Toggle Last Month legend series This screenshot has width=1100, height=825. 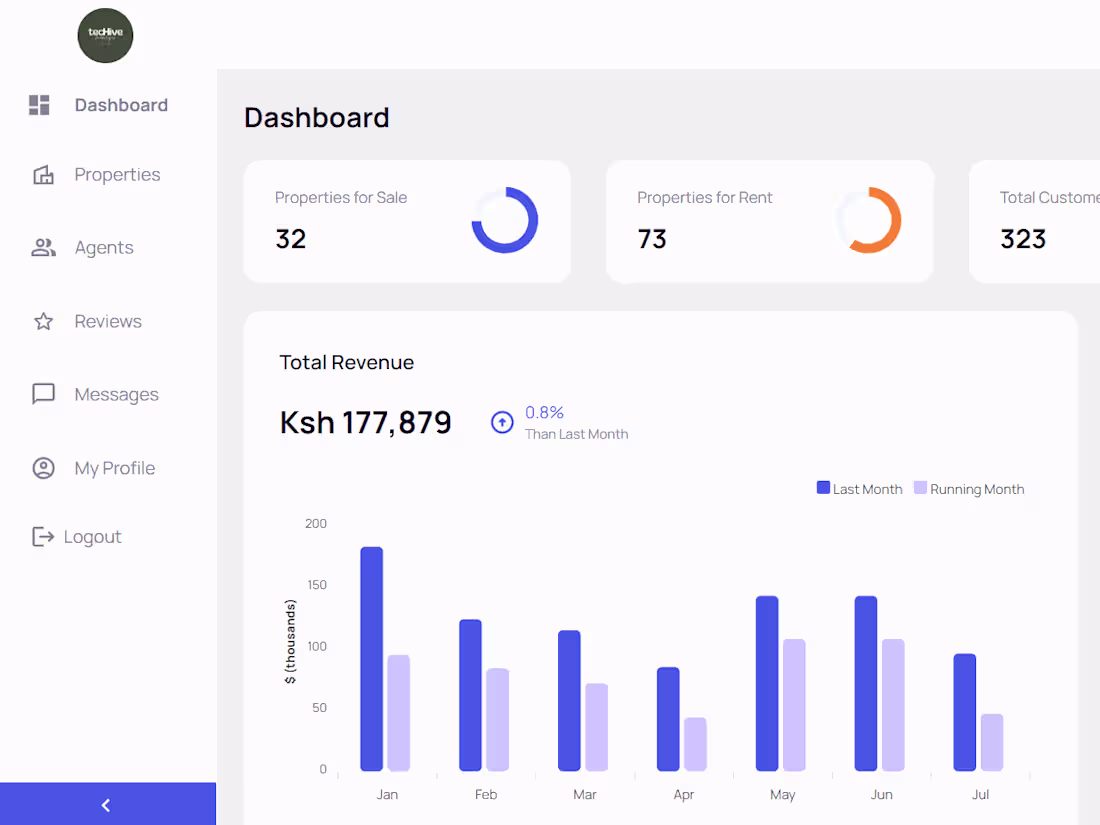pos(859,489)
